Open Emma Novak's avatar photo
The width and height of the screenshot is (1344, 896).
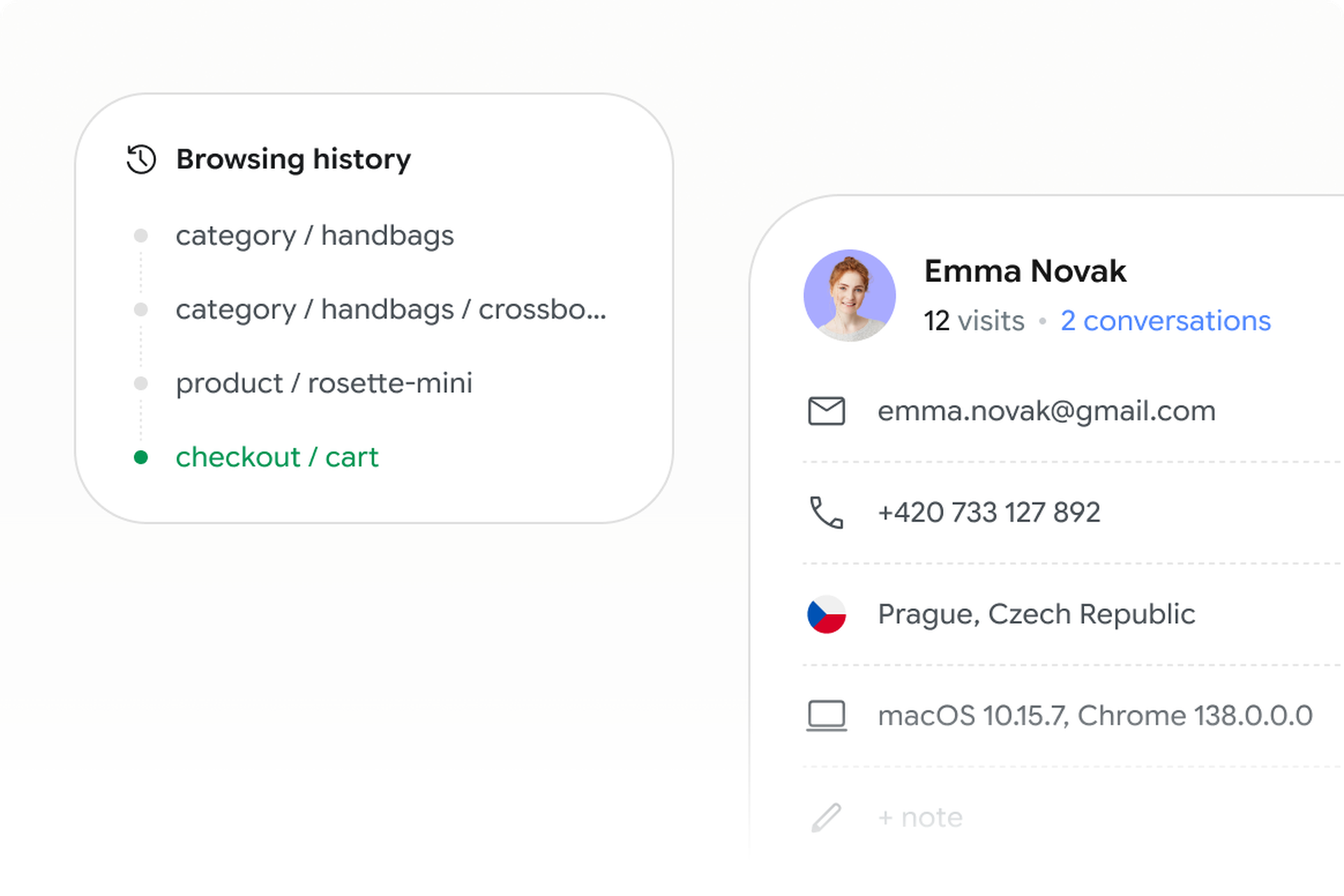point(849,295)
